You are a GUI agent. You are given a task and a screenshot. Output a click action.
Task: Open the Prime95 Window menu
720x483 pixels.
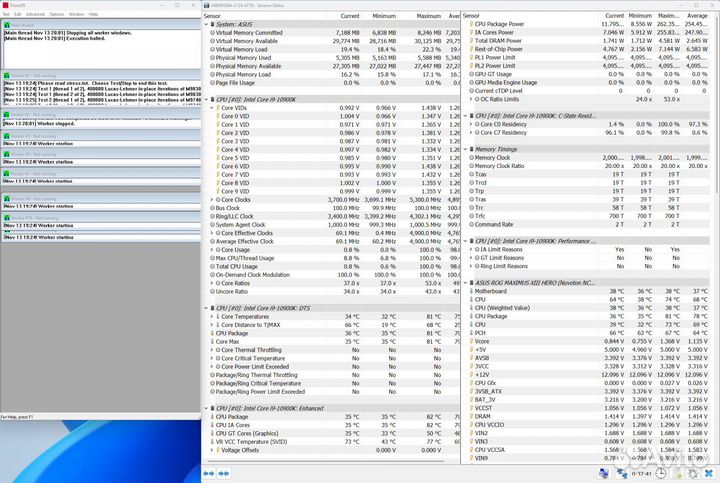77,14
